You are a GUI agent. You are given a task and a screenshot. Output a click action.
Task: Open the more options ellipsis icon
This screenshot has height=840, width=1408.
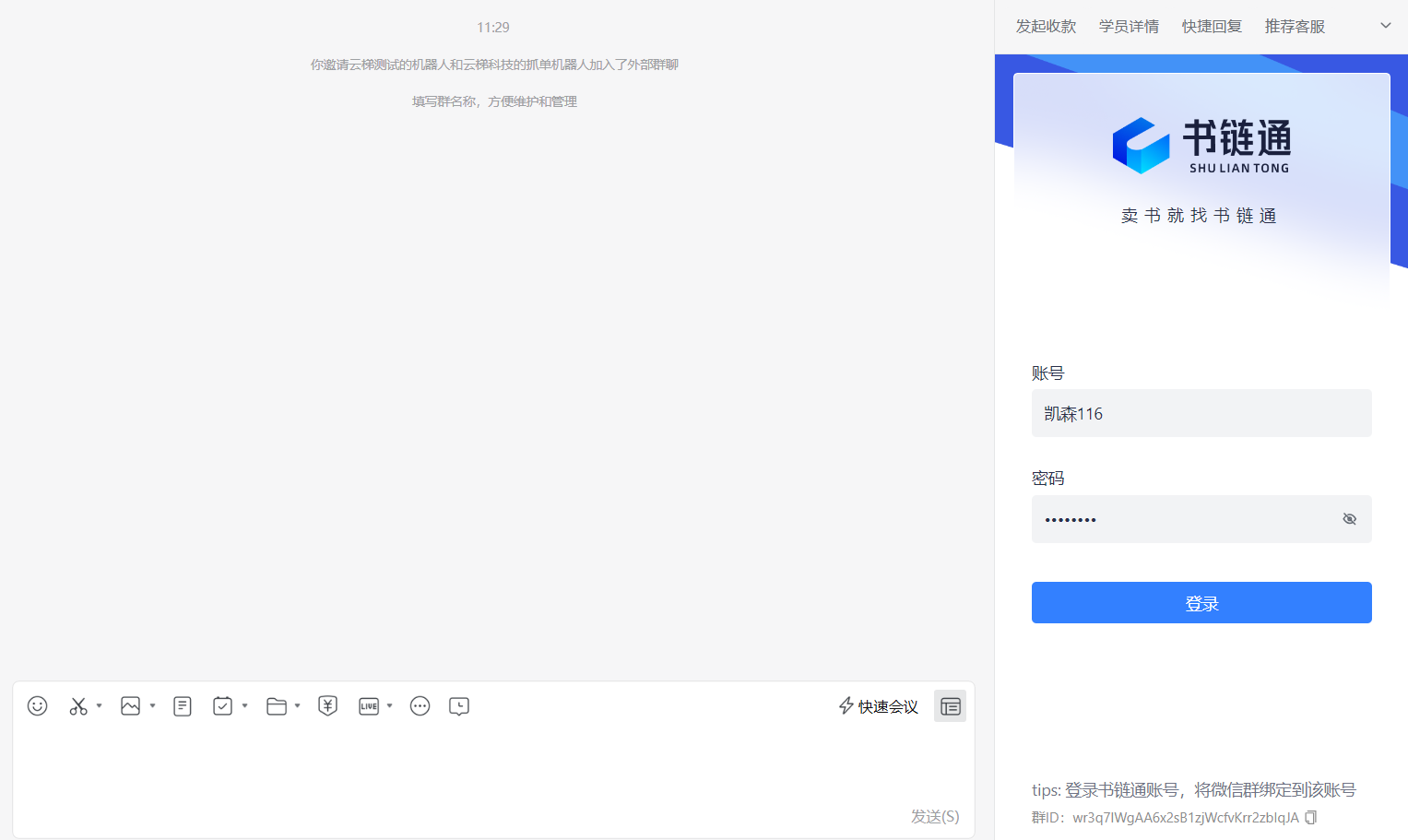coord(420,706)
